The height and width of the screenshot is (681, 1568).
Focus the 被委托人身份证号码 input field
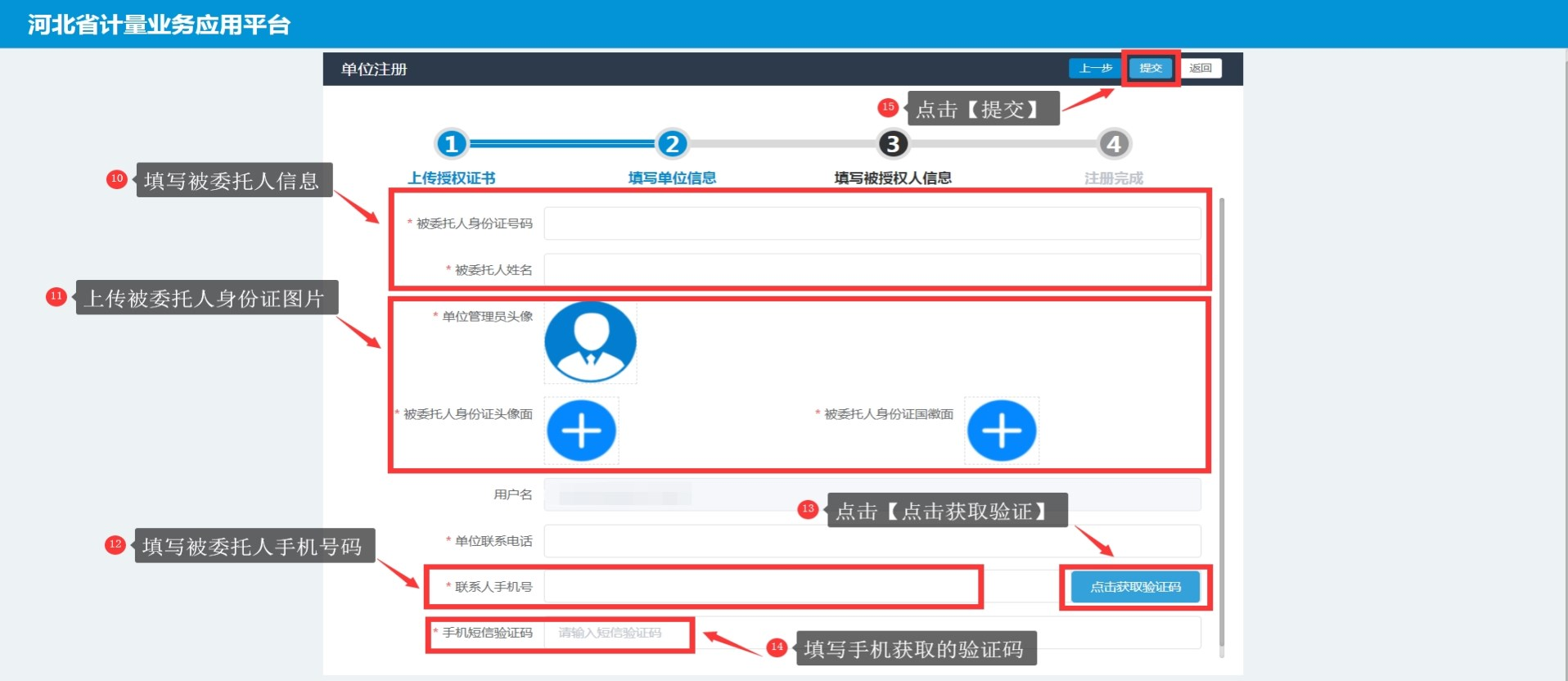click(872, 223)
